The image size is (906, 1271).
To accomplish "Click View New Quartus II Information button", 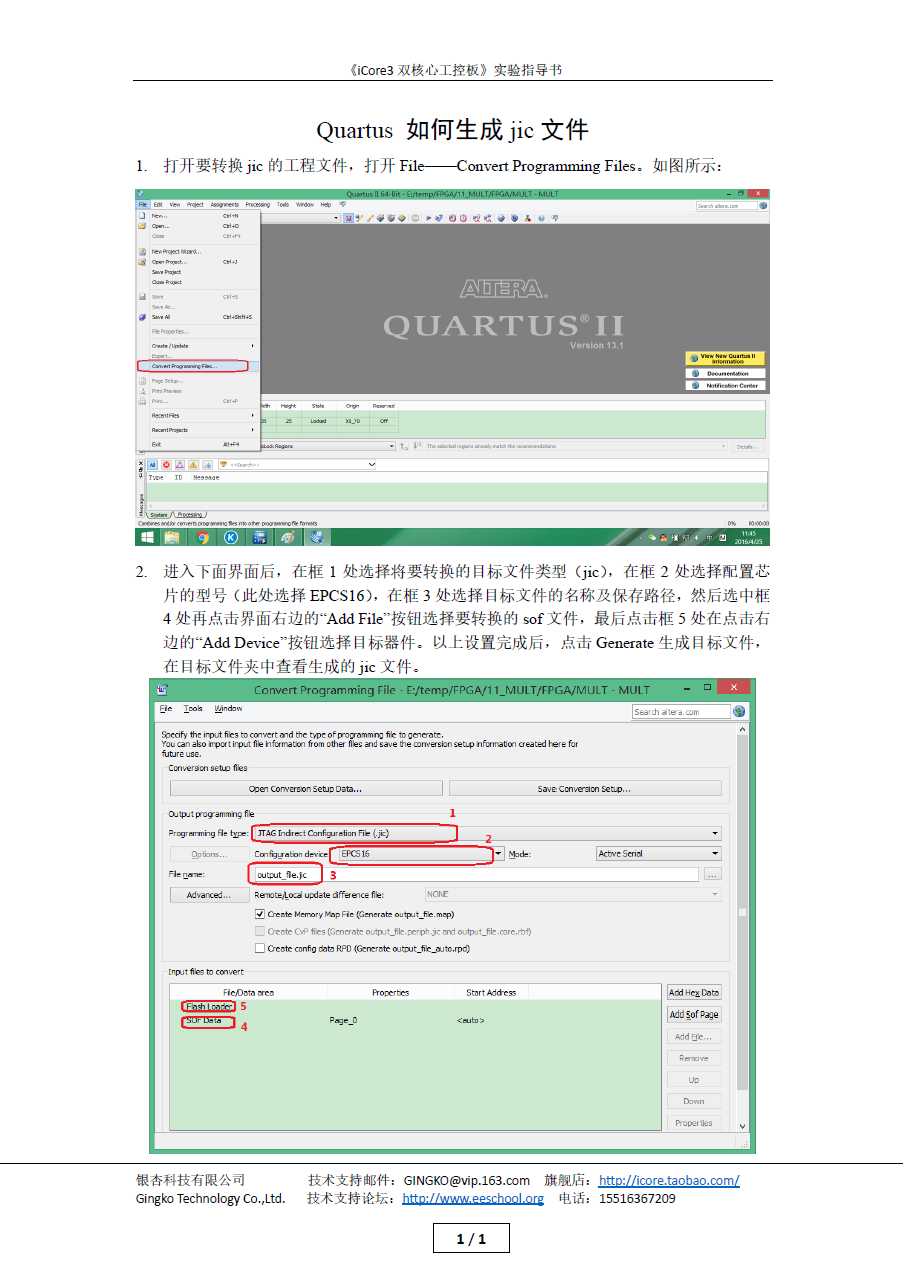I will click(x=725, y=358).
